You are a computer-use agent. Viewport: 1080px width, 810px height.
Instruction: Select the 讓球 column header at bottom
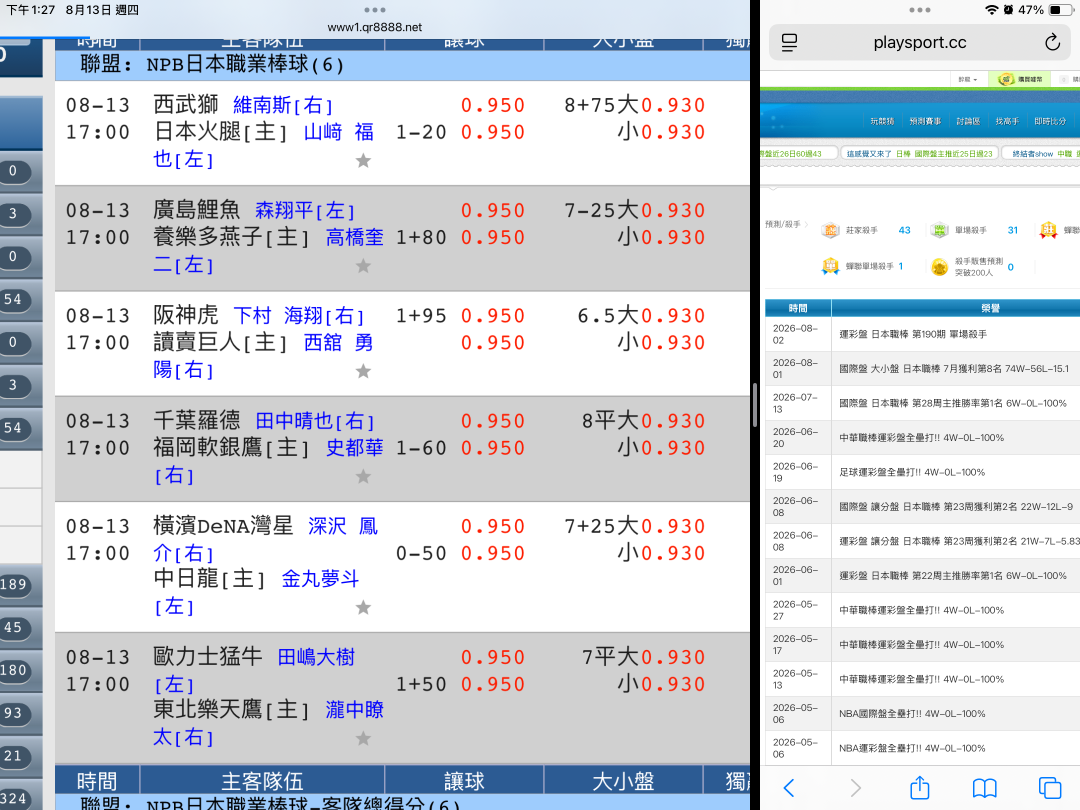pyautogui.click(x=464, y=781)
